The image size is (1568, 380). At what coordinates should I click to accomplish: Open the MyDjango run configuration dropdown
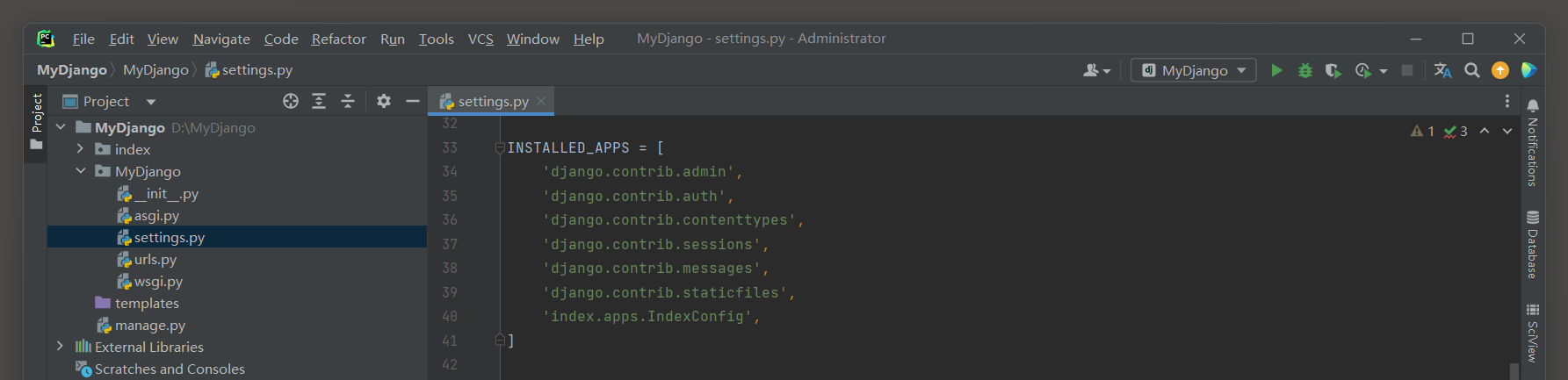[x=1193, y=70]
